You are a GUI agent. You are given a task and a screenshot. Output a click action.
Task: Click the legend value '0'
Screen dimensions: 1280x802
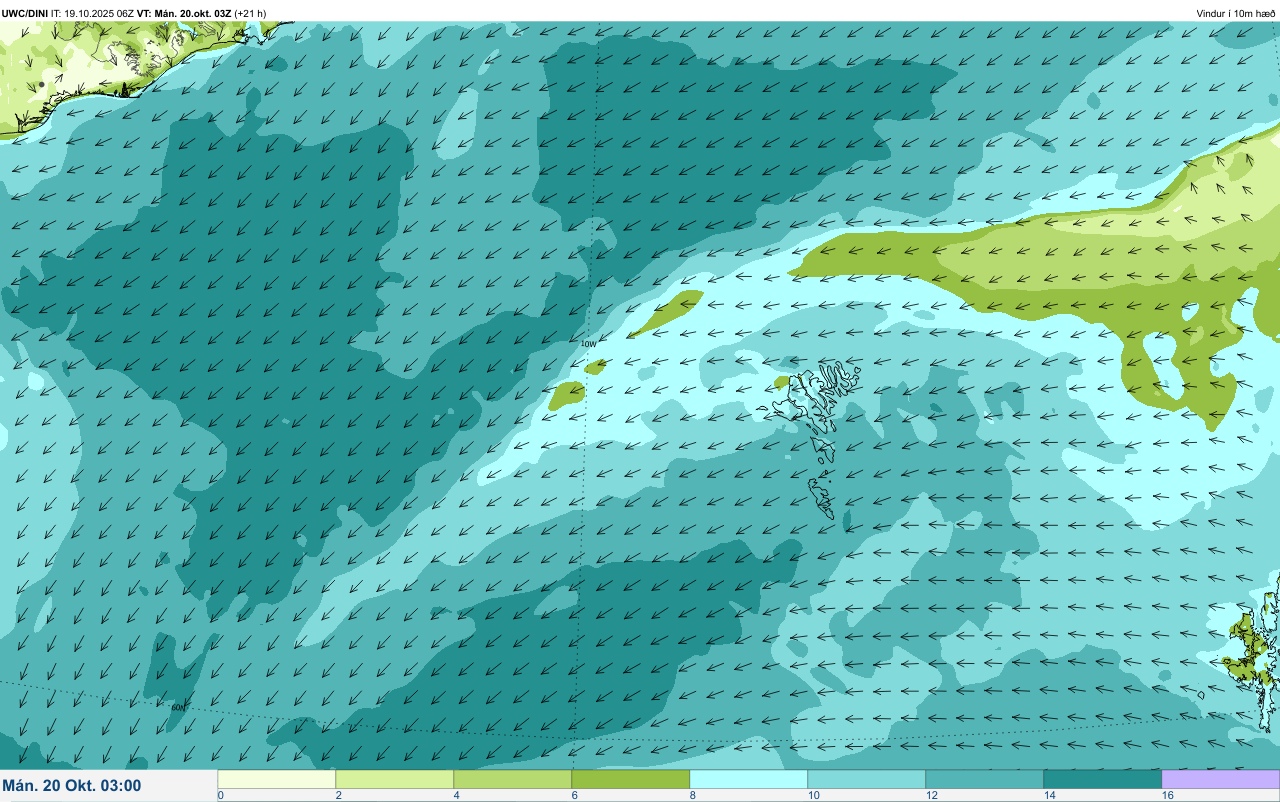pyautogui.click(x=221, y=795)
